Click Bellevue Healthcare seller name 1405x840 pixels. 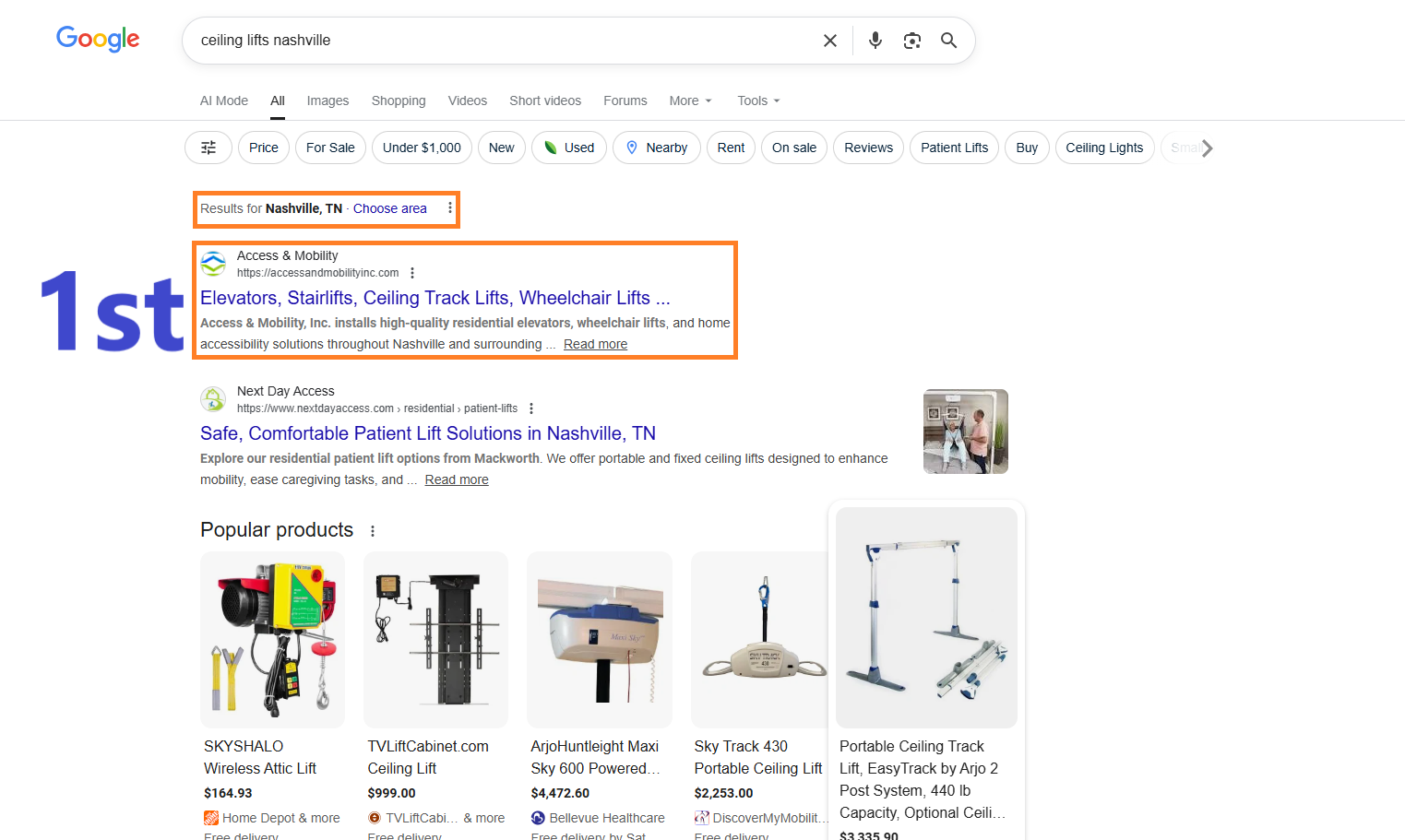[606, 818]
